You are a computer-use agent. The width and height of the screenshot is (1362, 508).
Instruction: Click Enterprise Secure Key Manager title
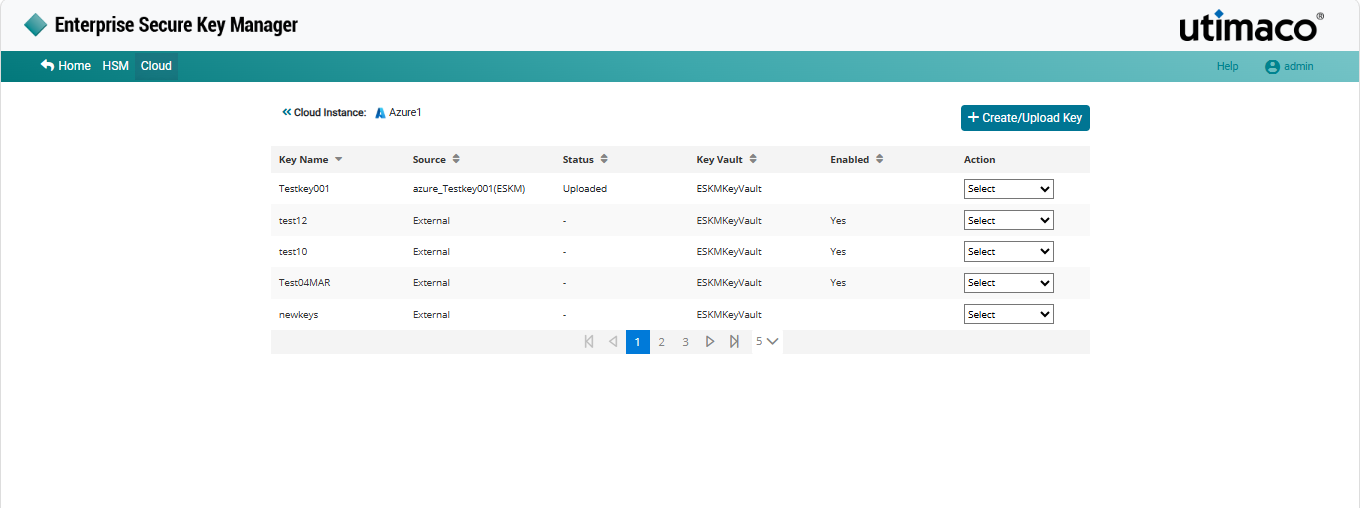[x=176, y=25]
